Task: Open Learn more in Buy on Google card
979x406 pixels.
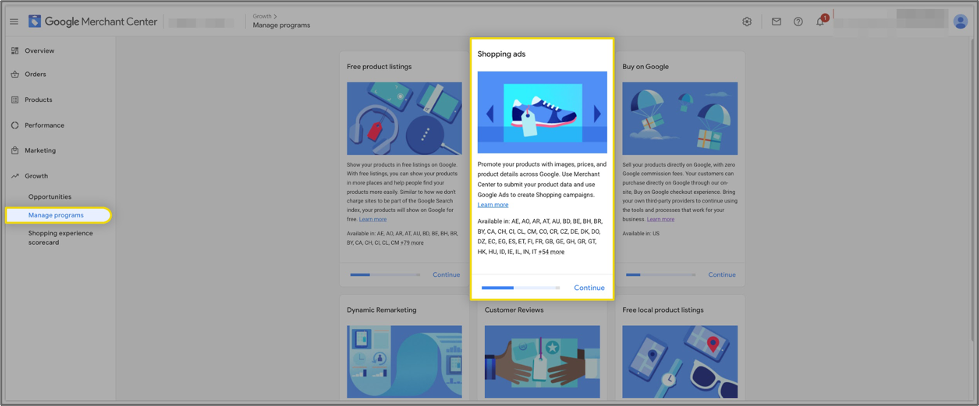Action: [661, 219]
